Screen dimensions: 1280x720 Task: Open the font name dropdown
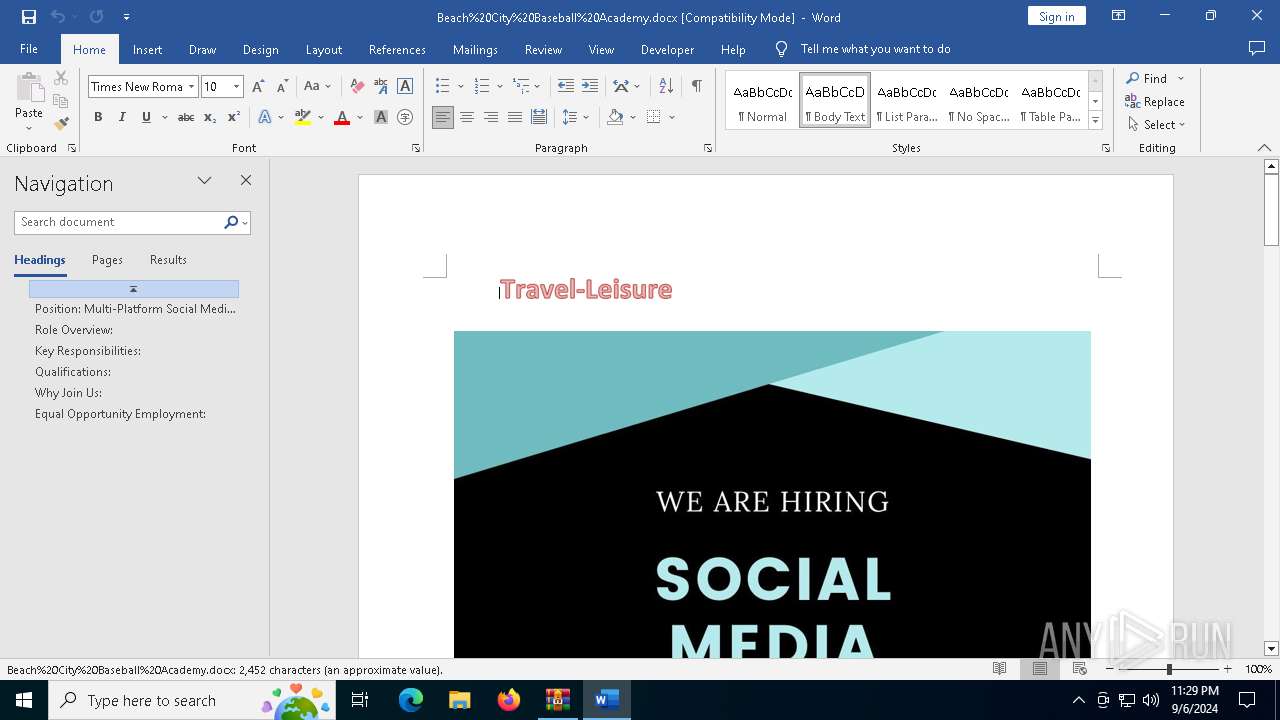(191, 87)
